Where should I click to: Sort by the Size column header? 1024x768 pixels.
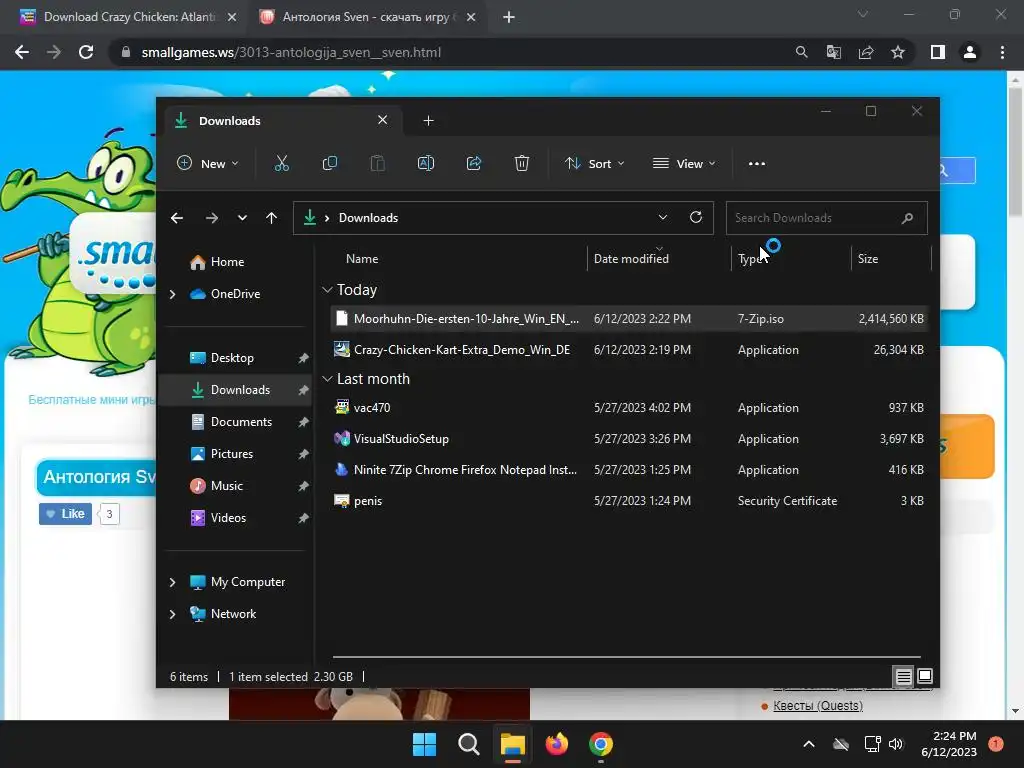coord(867,259)
